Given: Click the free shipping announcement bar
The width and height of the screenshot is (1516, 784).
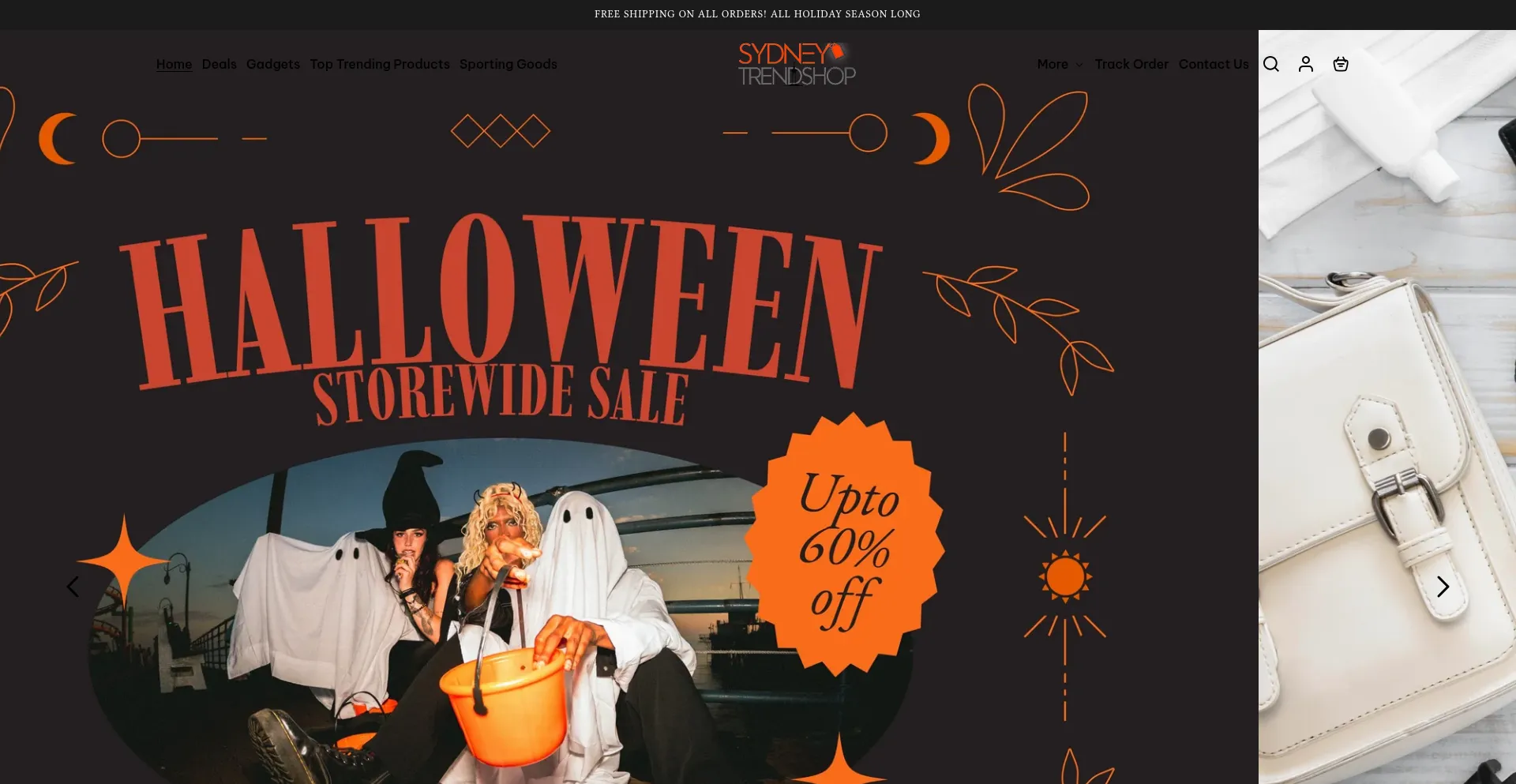Looking at the screenshot, I should tap(757, 14).
